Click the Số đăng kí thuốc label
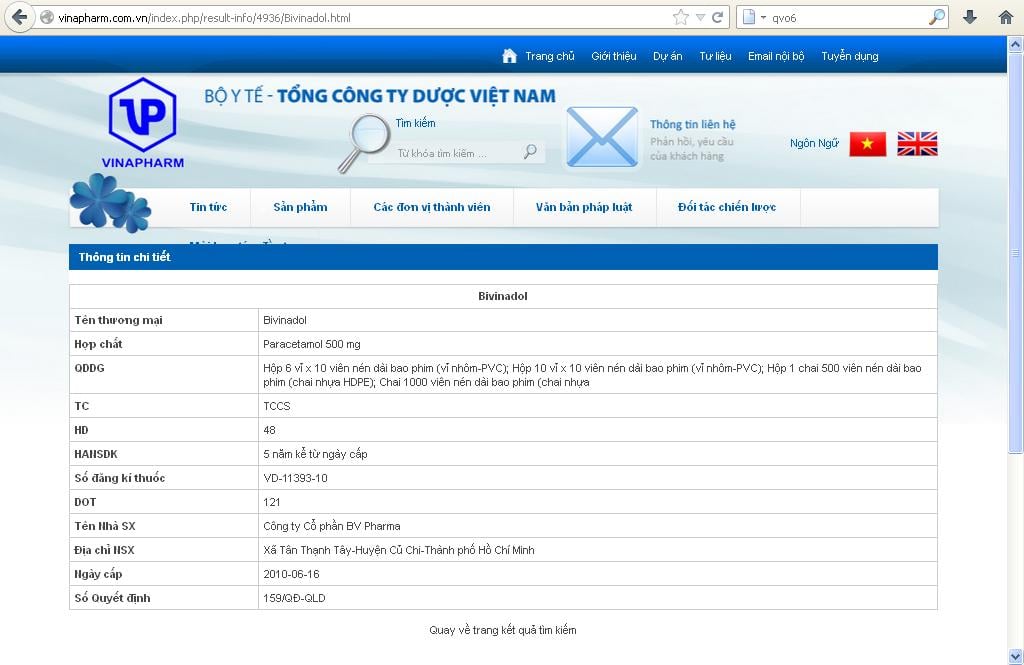The image size is (1024, 665). coord(120,478)
